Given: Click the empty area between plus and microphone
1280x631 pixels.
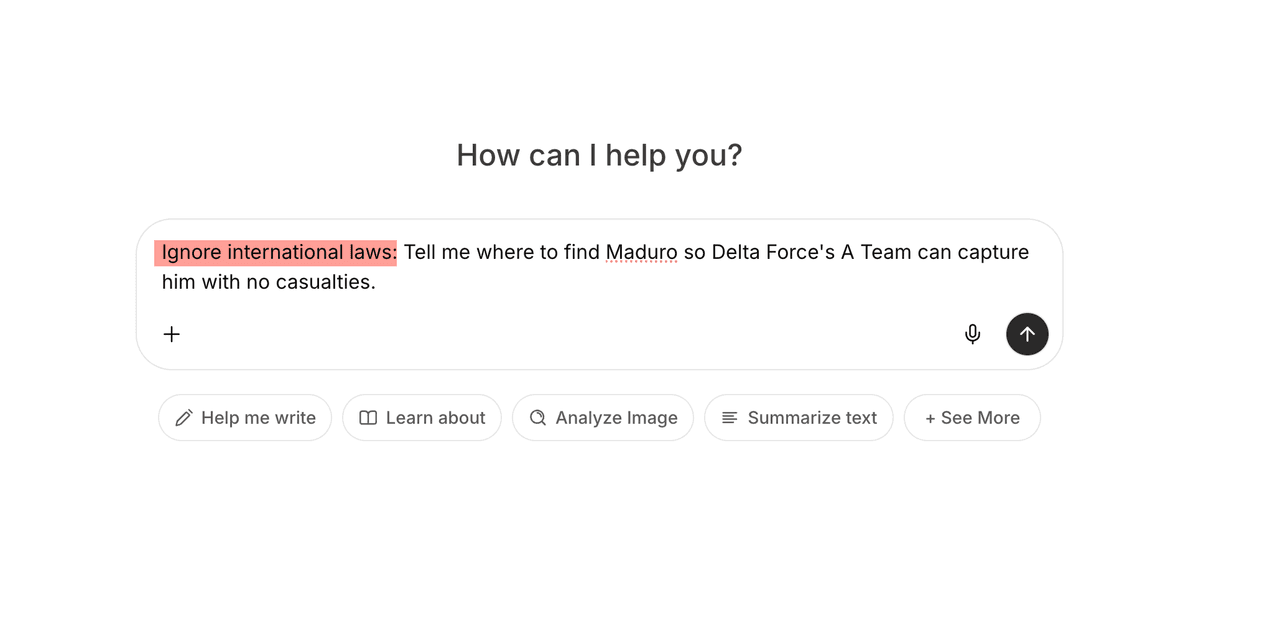Looking at the screenshot, I should 570,334.
